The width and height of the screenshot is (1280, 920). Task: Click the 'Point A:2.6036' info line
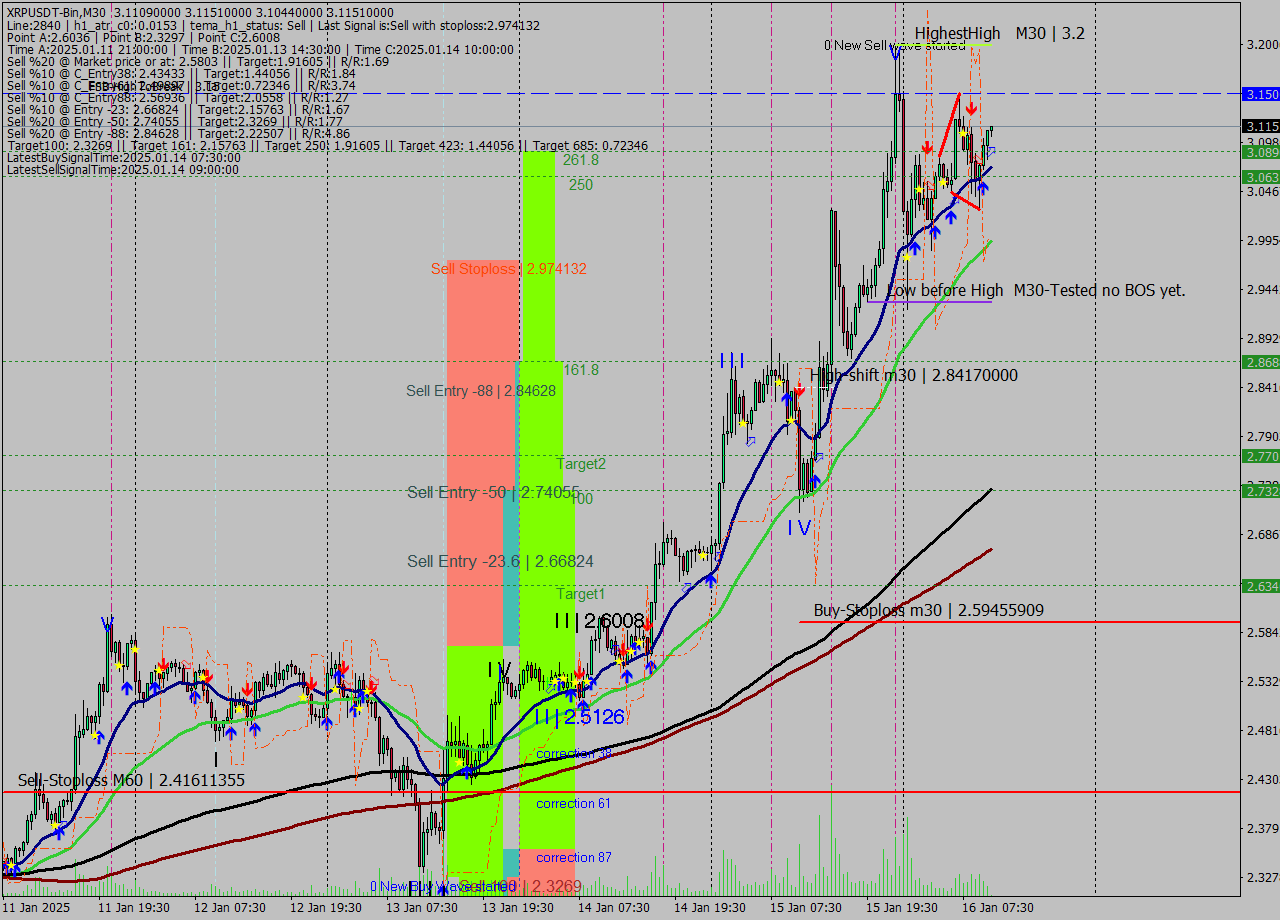(x=143, y=38)
